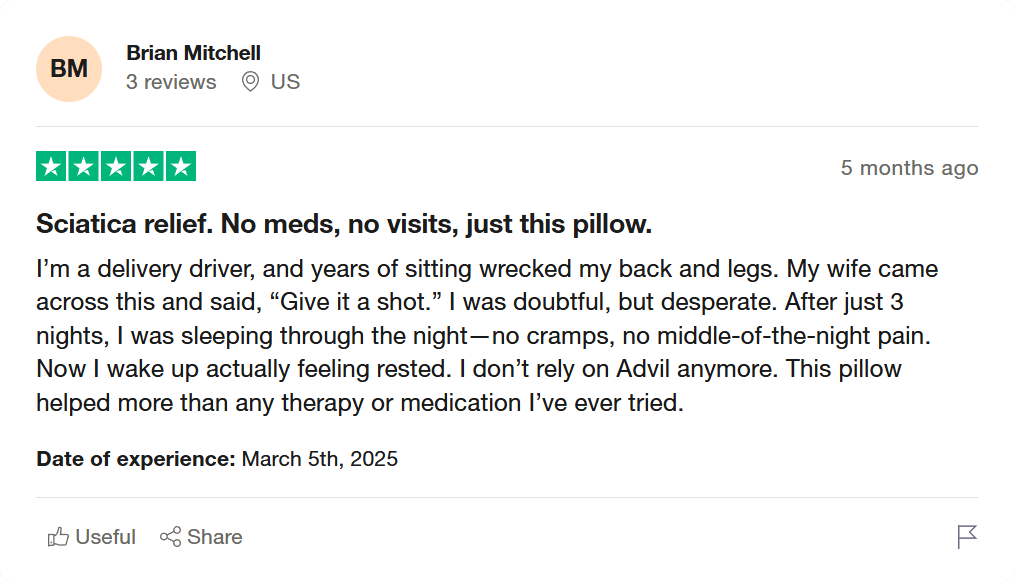This screenshot has height=581, width=1015.
Task: Click the location pin icon
Action: point(251,82)
